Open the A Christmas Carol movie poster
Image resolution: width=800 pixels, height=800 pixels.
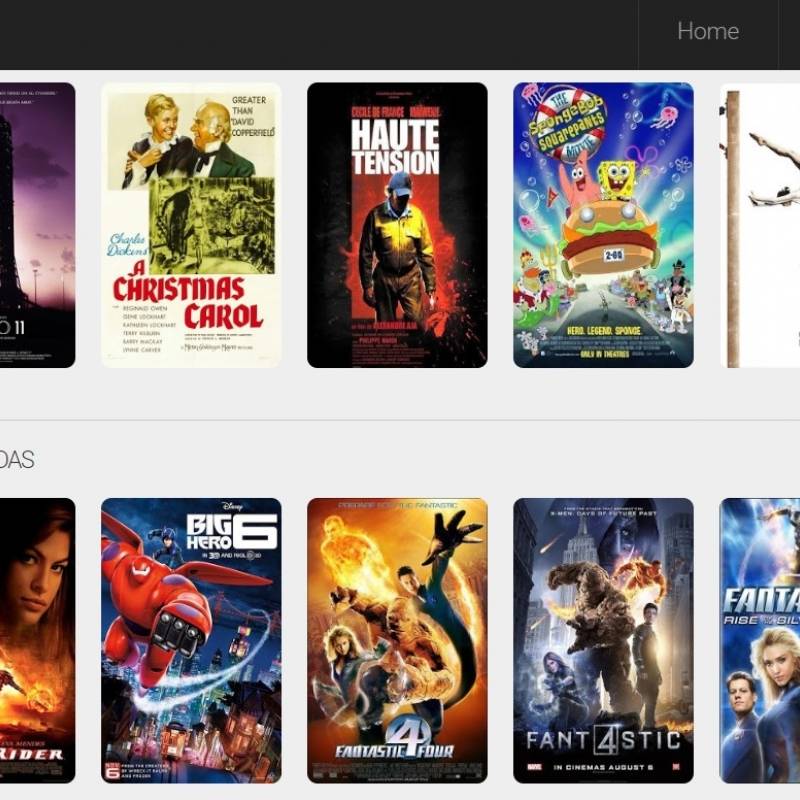(x=191, y=225)
